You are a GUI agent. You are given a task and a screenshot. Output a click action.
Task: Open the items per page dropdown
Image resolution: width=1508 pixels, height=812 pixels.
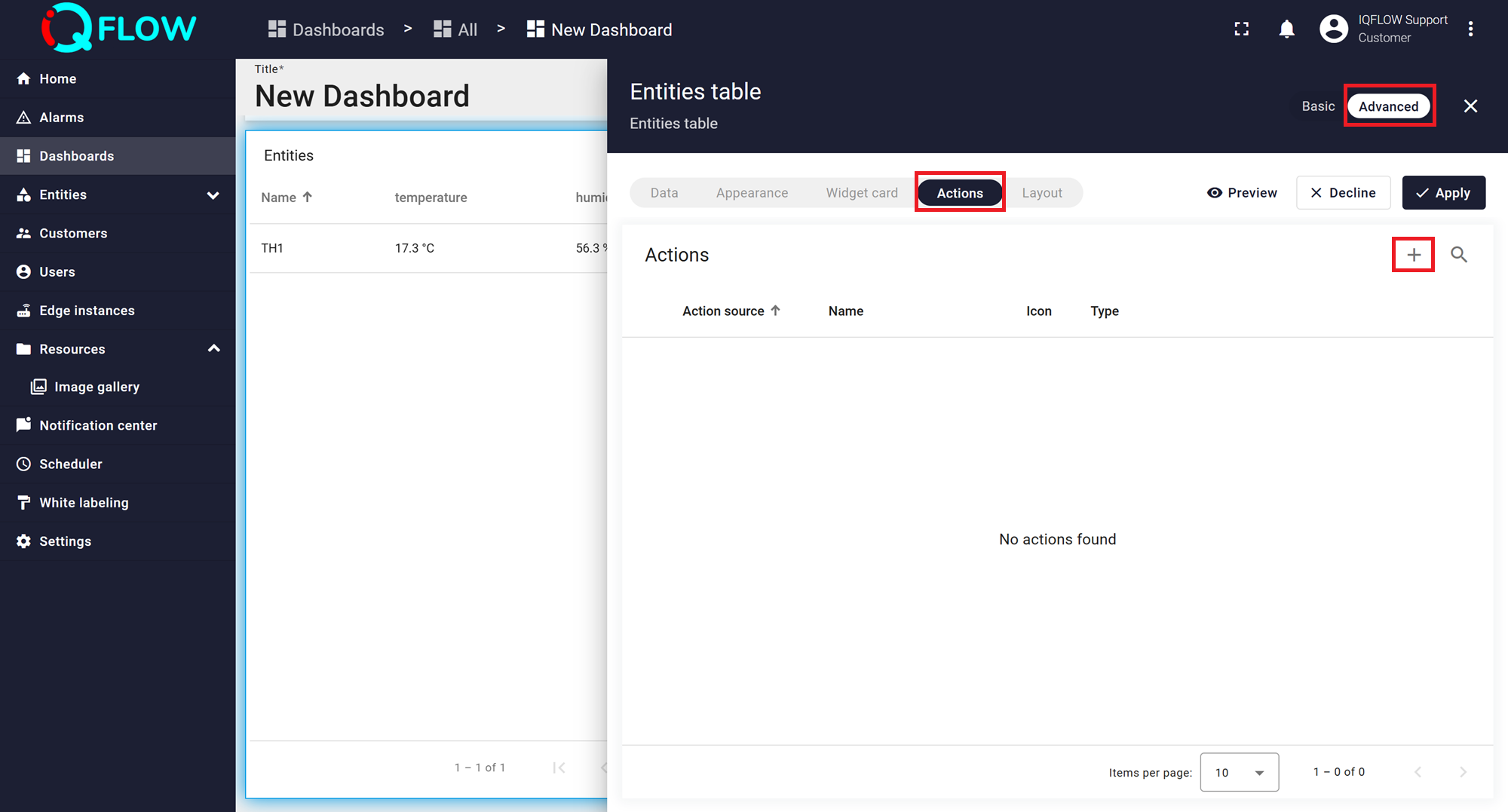point(1239,772)
